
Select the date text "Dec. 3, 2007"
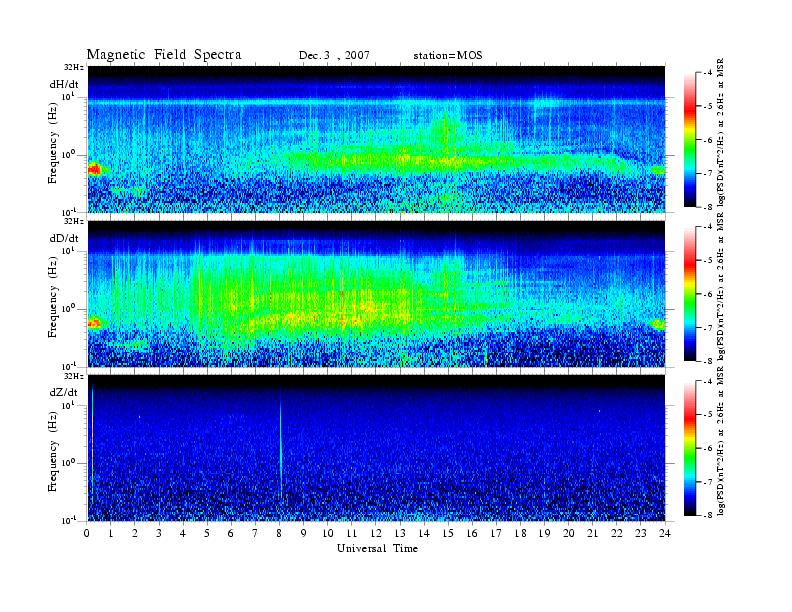pyautogui.click(x=334, y=56)
